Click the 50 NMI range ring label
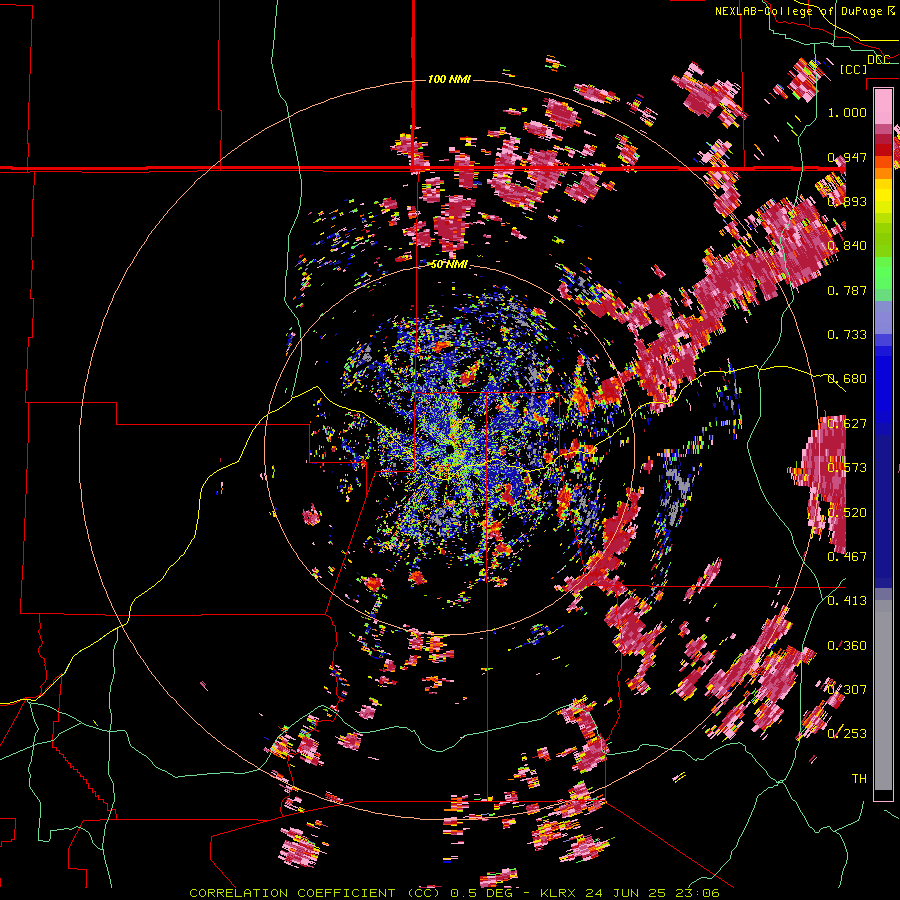Screen dimensions: 900x900 [x=449, y=265]
